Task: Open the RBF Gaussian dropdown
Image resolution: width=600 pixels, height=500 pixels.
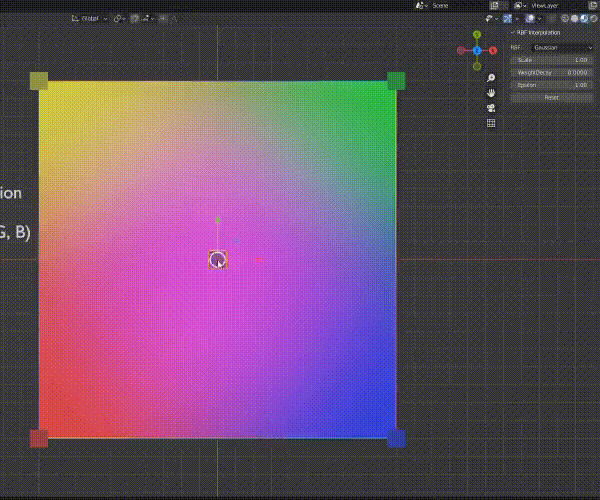Action: (x=562, y=47)
